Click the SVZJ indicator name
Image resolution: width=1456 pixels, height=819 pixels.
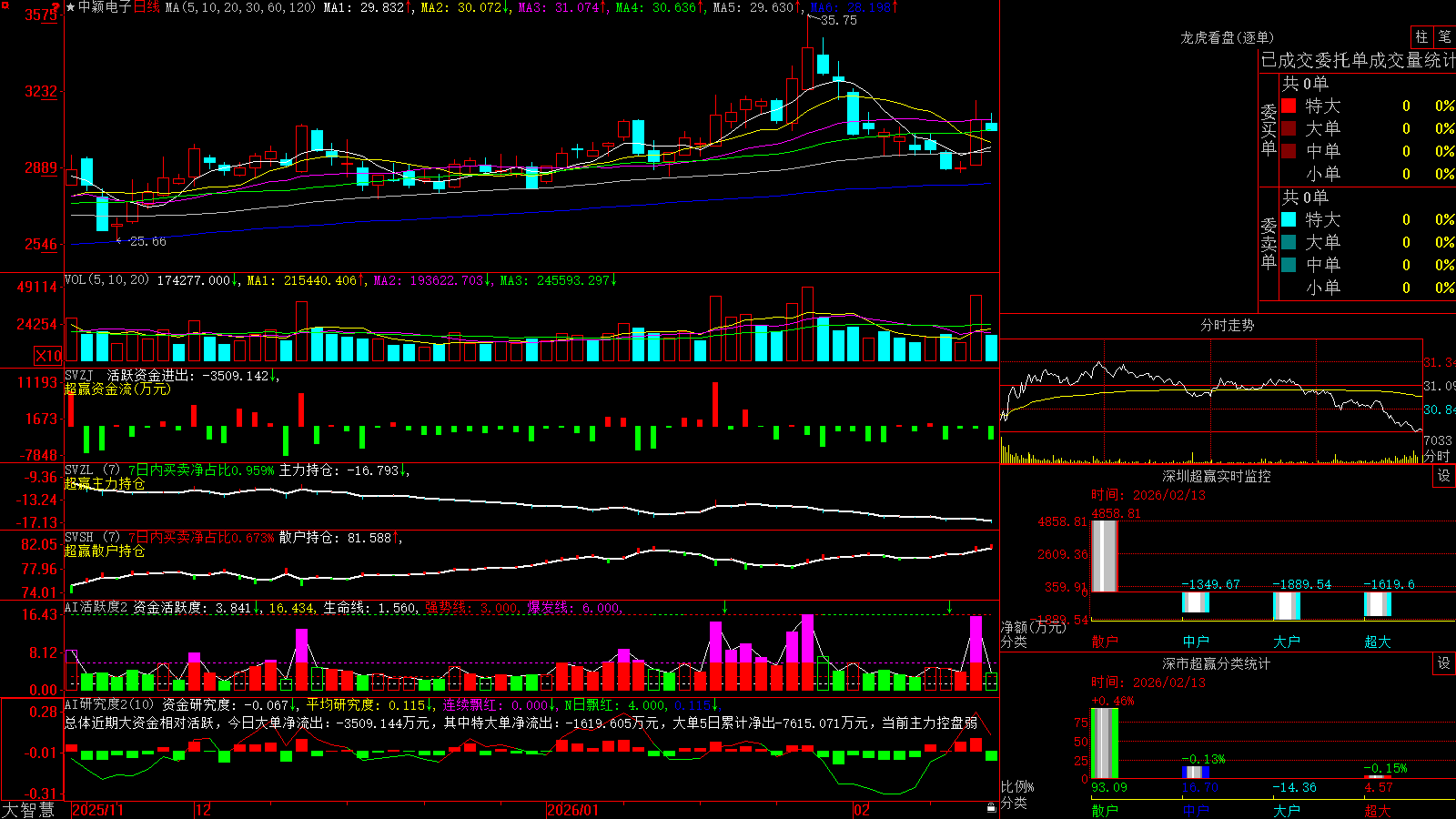(79, 376)
